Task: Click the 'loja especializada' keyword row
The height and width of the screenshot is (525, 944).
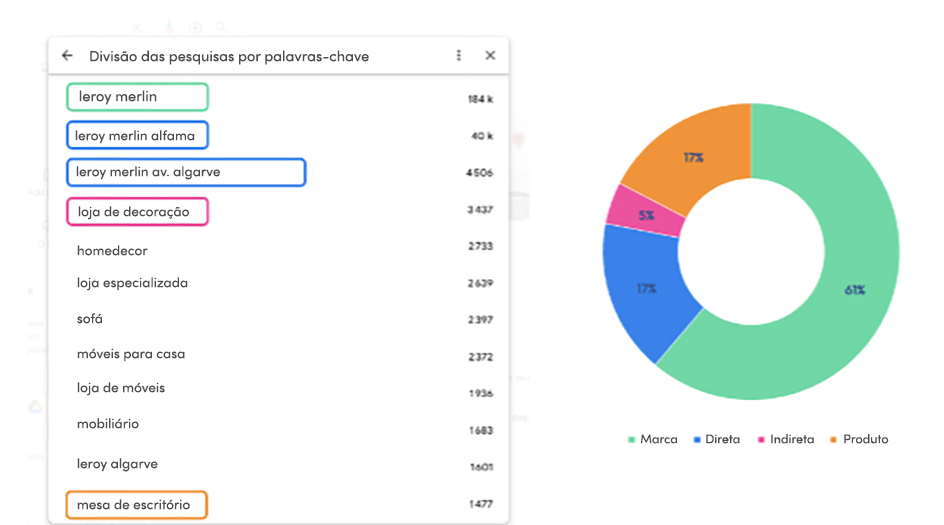Action: [x=279, y=283]
